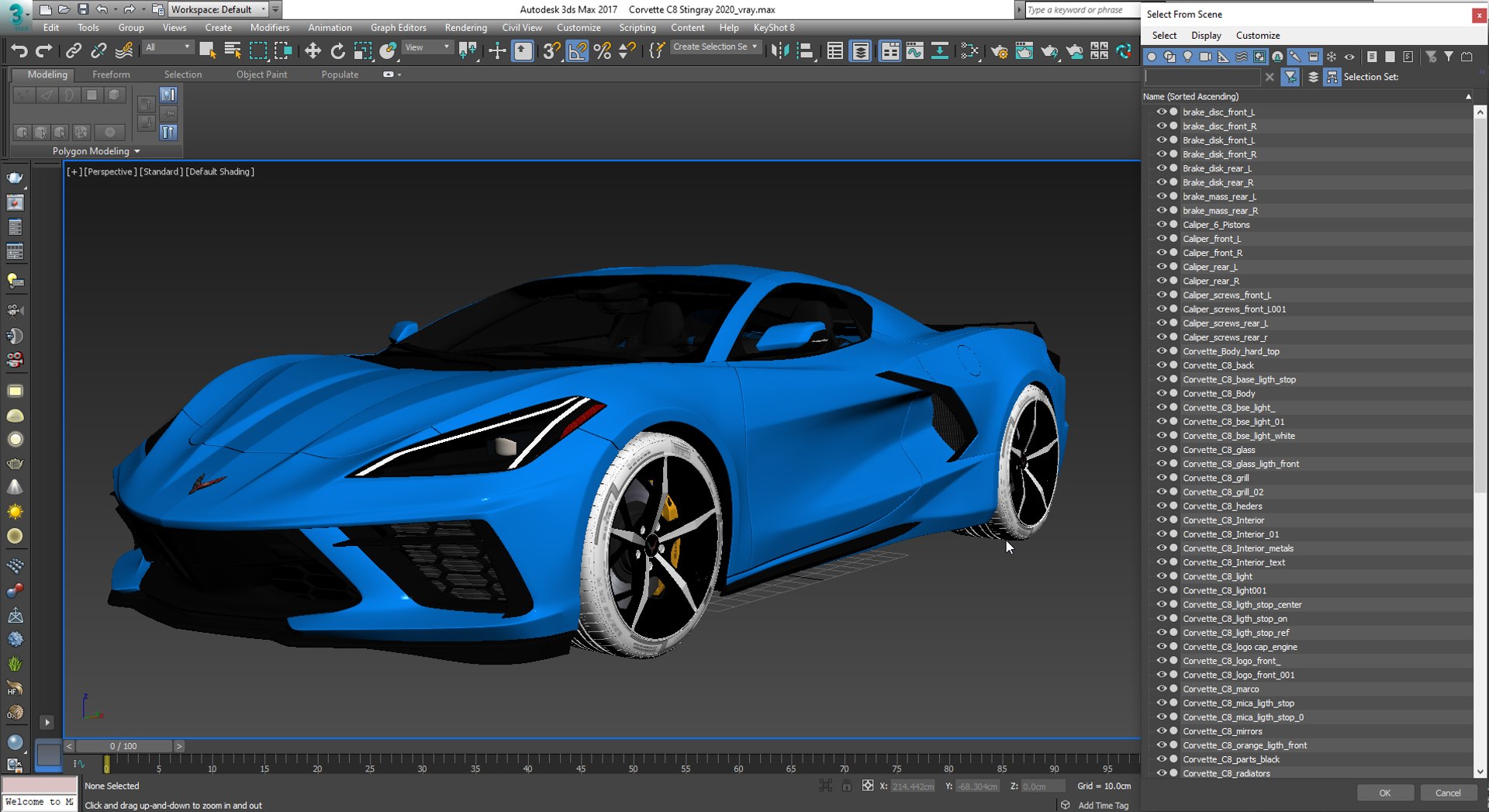The height and width of the screenshot is (812, 1489).
Task: Open the Align tool
Action: point(806,51)
